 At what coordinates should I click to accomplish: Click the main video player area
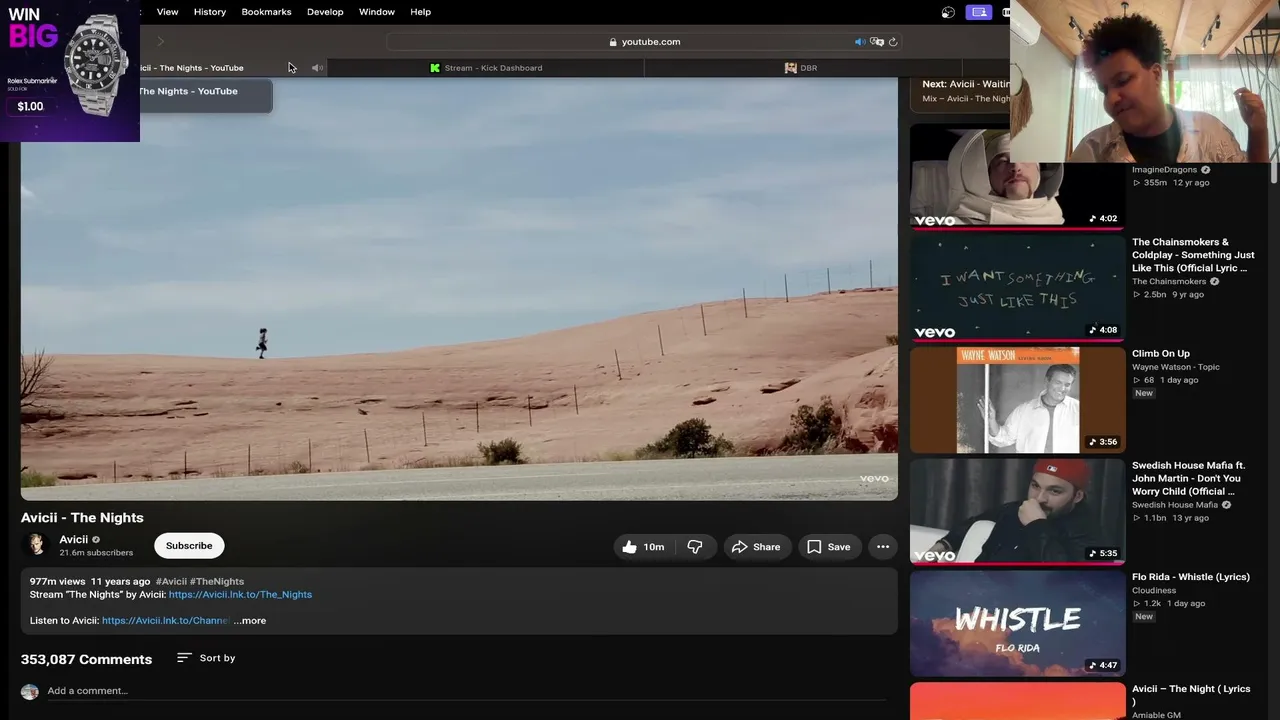tap(459, 289)
